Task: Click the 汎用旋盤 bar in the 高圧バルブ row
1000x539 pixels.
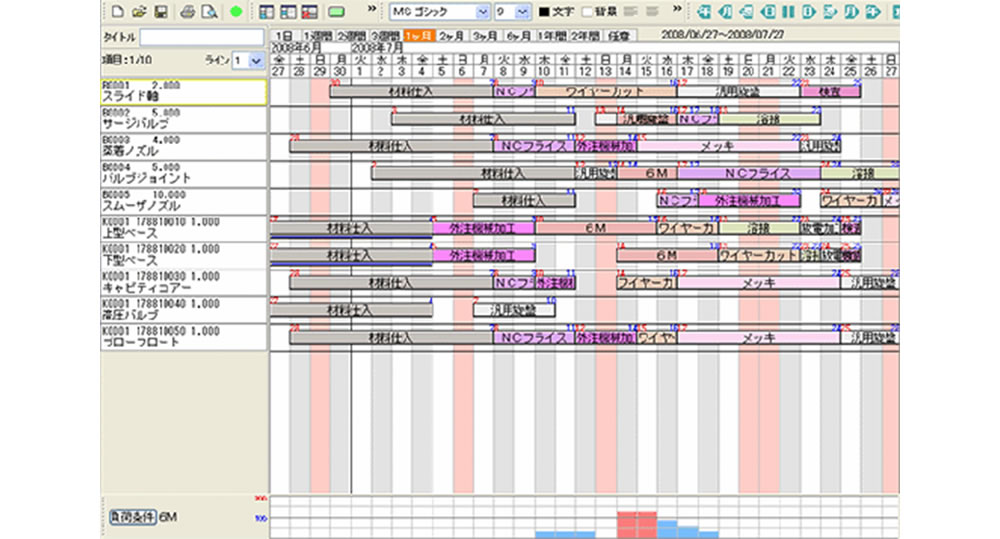Action: [x=514, y=311]
